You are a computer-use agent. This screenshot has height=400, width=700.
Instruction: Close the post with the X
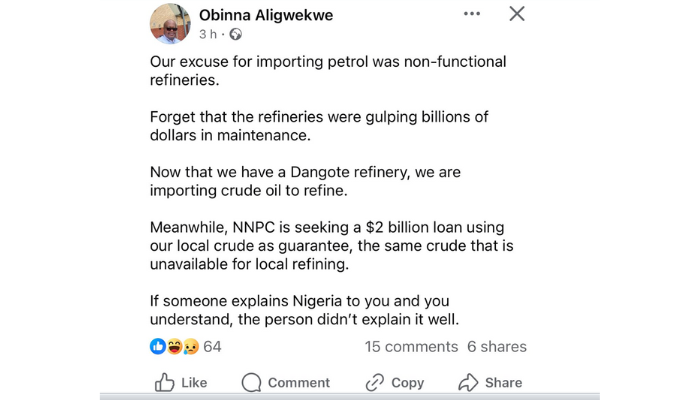point(516,14)
